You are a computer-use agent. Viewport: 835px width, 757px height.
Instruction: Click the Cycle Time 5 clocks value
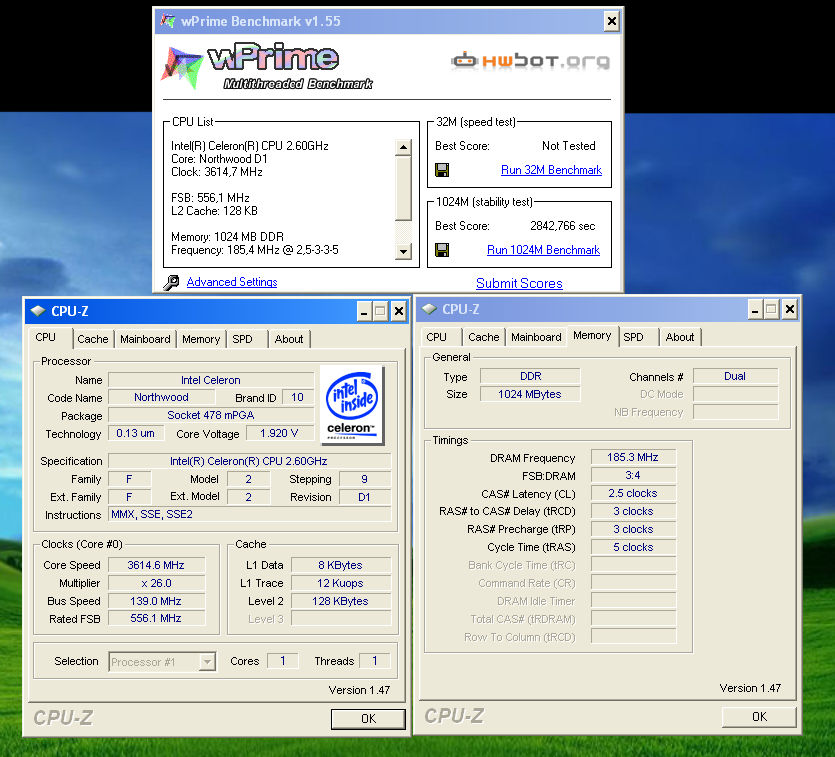click(x=633, y=547)
